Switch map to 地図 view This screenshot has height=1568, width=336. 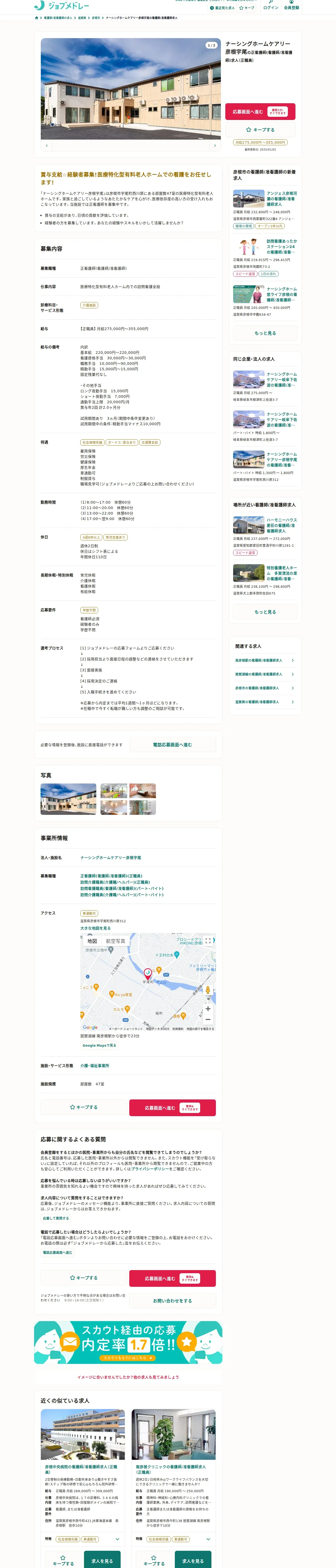click(92, 941)
